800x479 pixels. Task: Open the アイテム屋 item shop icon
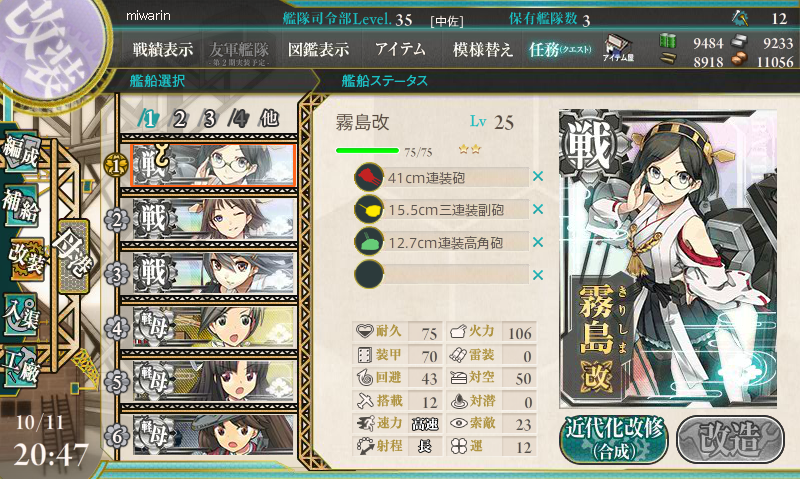point(618,48)
